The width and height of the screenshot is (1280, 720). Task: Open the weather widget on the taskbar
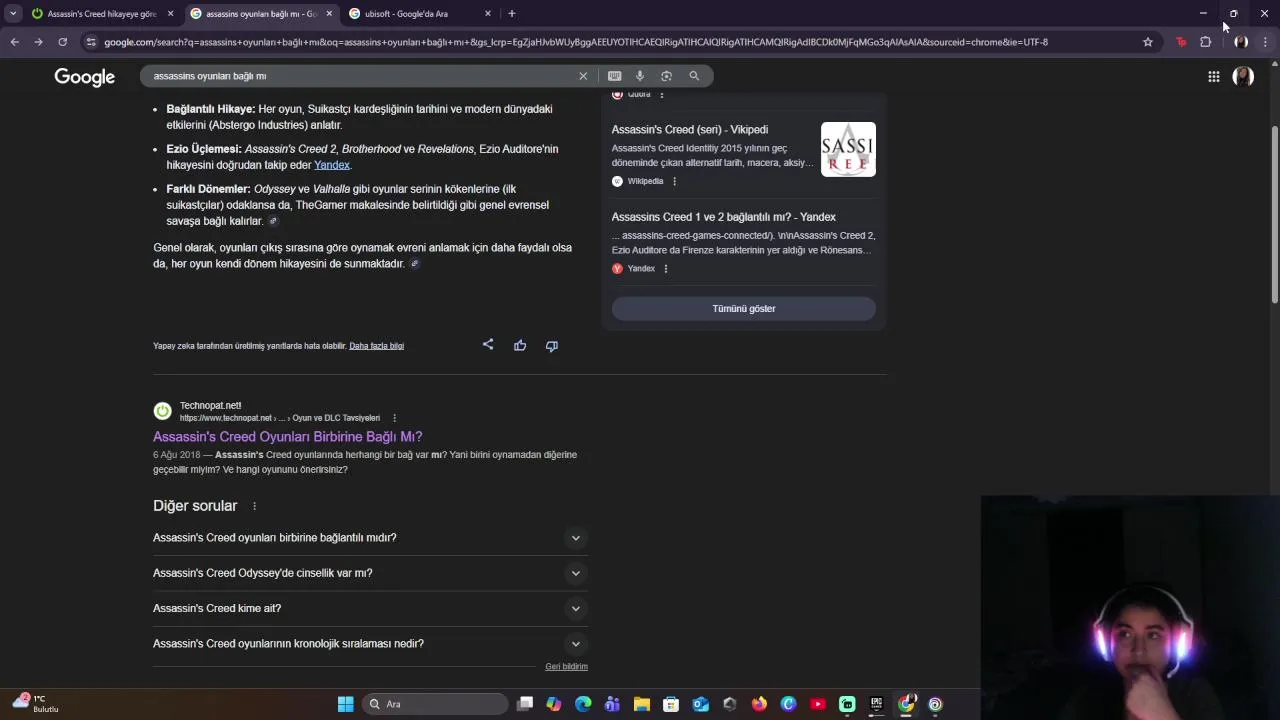point(36,703)
